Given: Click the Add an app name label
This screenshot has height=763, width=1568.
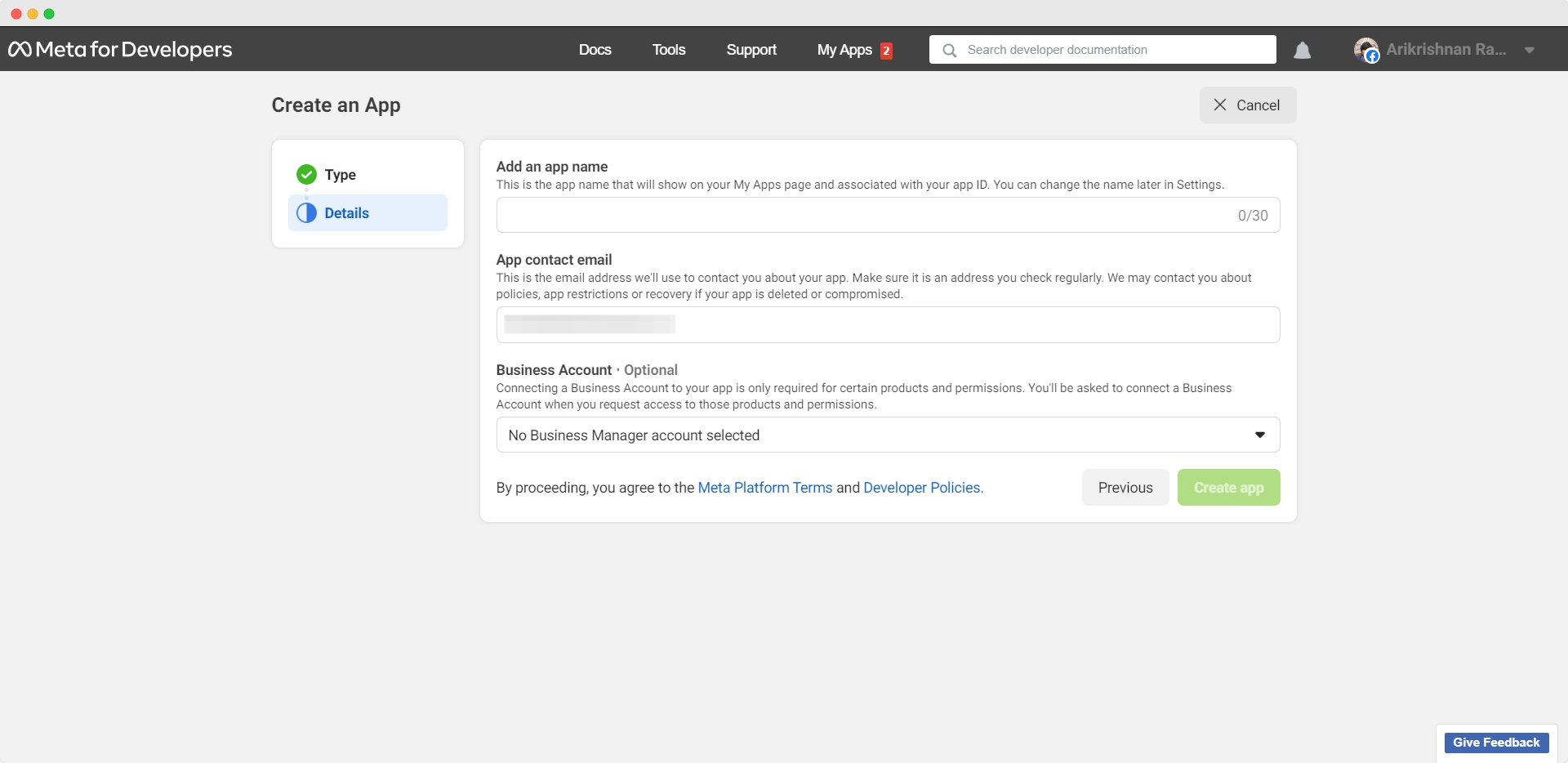Looking at the screenshot, I should 552,167.
